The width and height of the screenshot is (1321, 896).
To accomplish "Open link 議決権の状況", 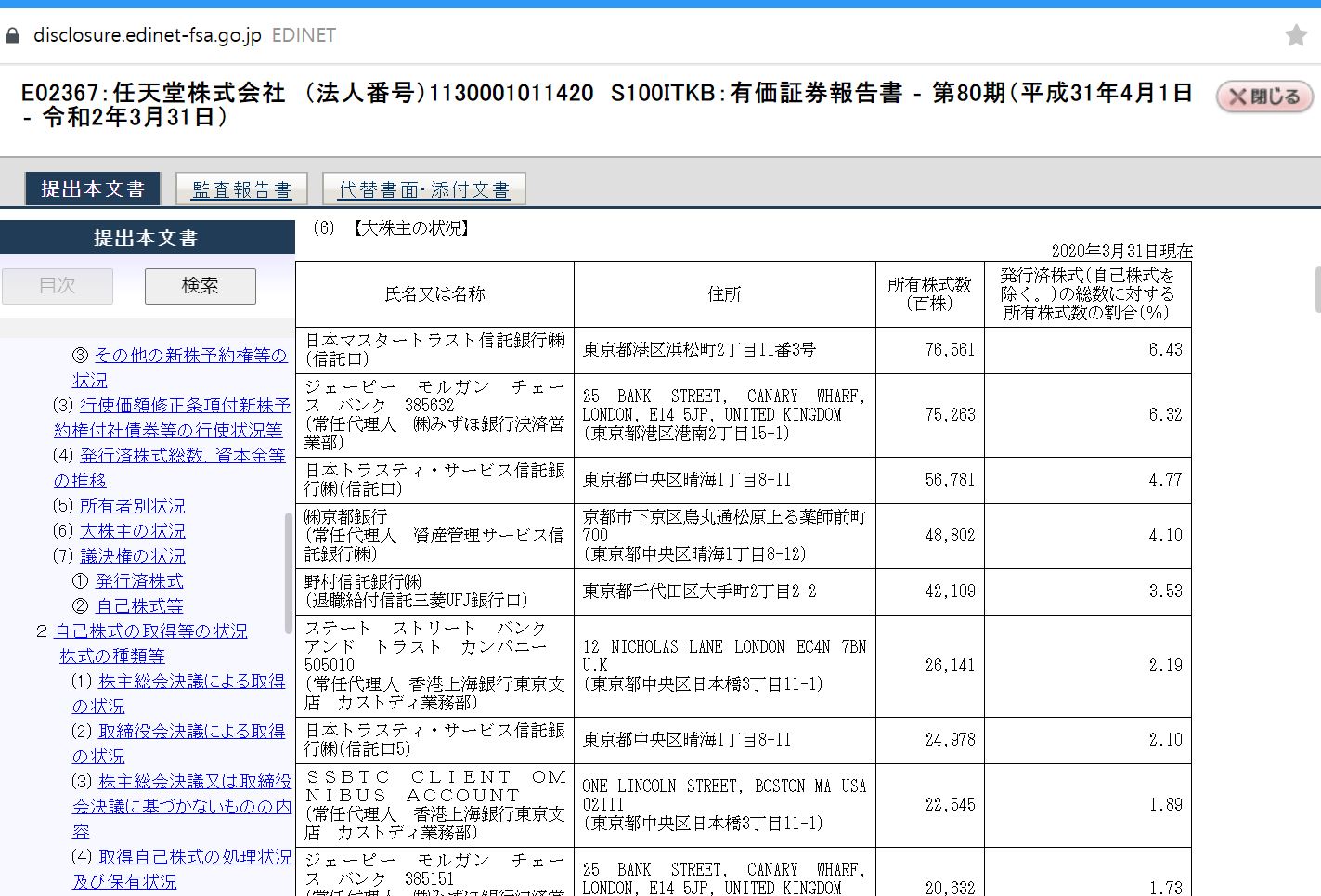I will click(x=133, y=555).
